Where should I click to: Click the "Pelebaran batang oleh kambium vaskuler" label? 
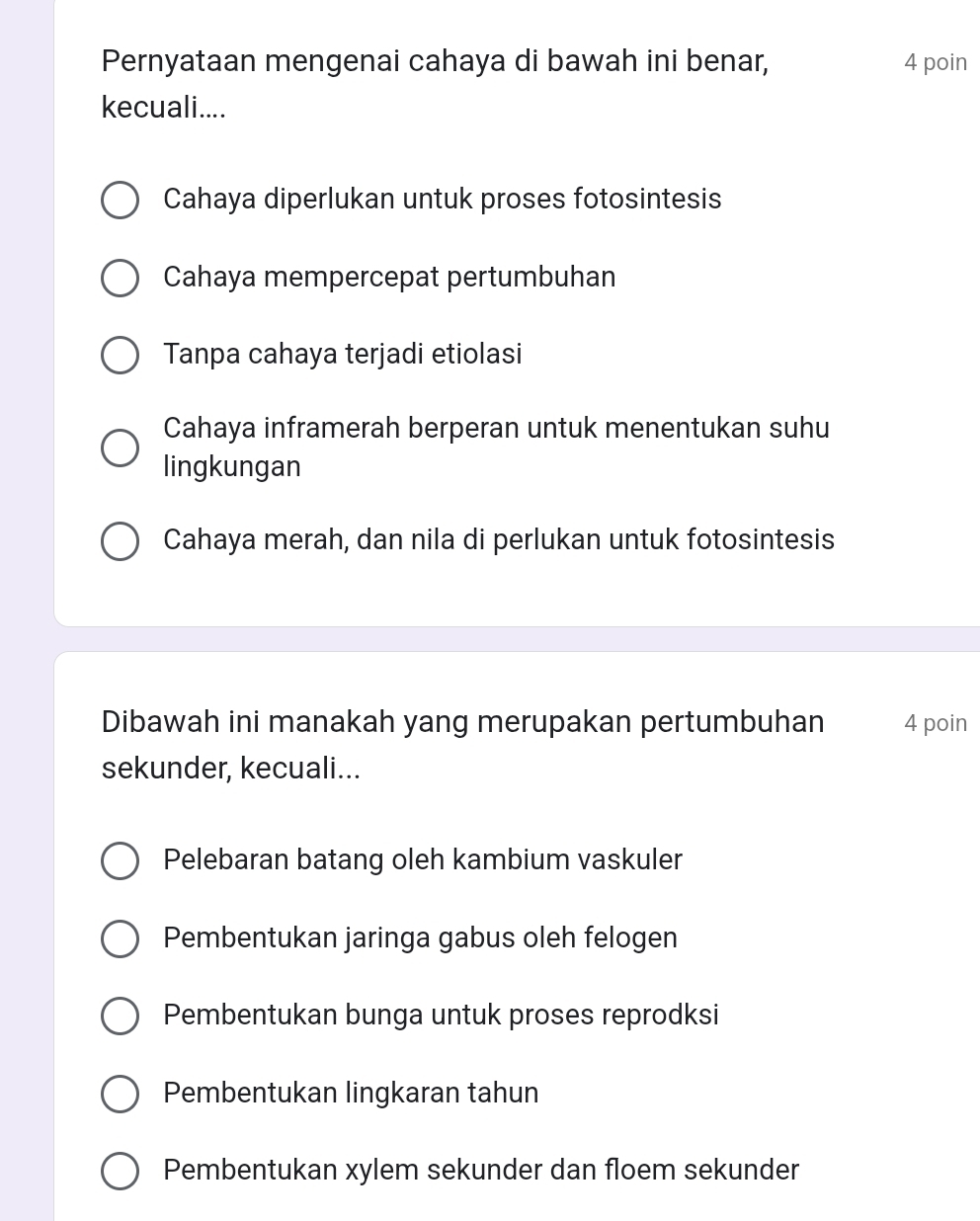click(x=423, y=859)
